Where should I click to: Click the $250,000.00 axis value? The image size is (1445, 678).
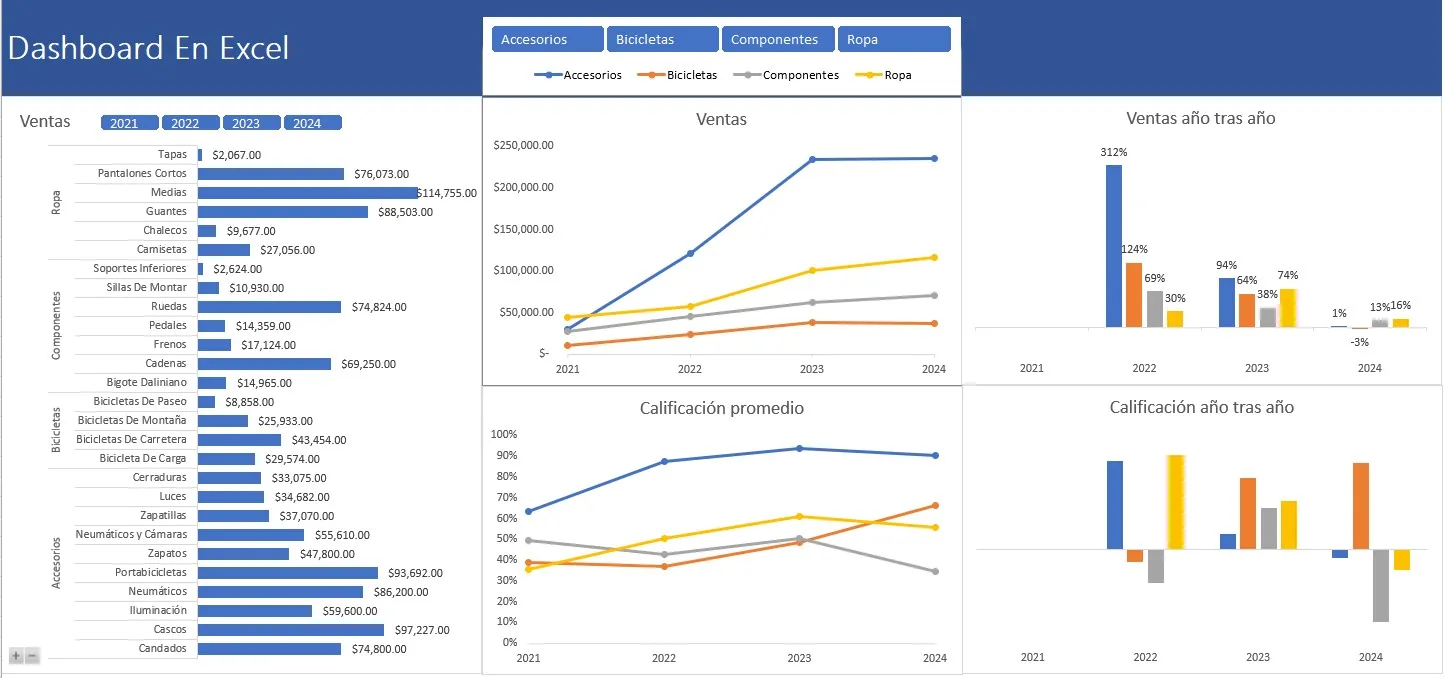(526, 145)
